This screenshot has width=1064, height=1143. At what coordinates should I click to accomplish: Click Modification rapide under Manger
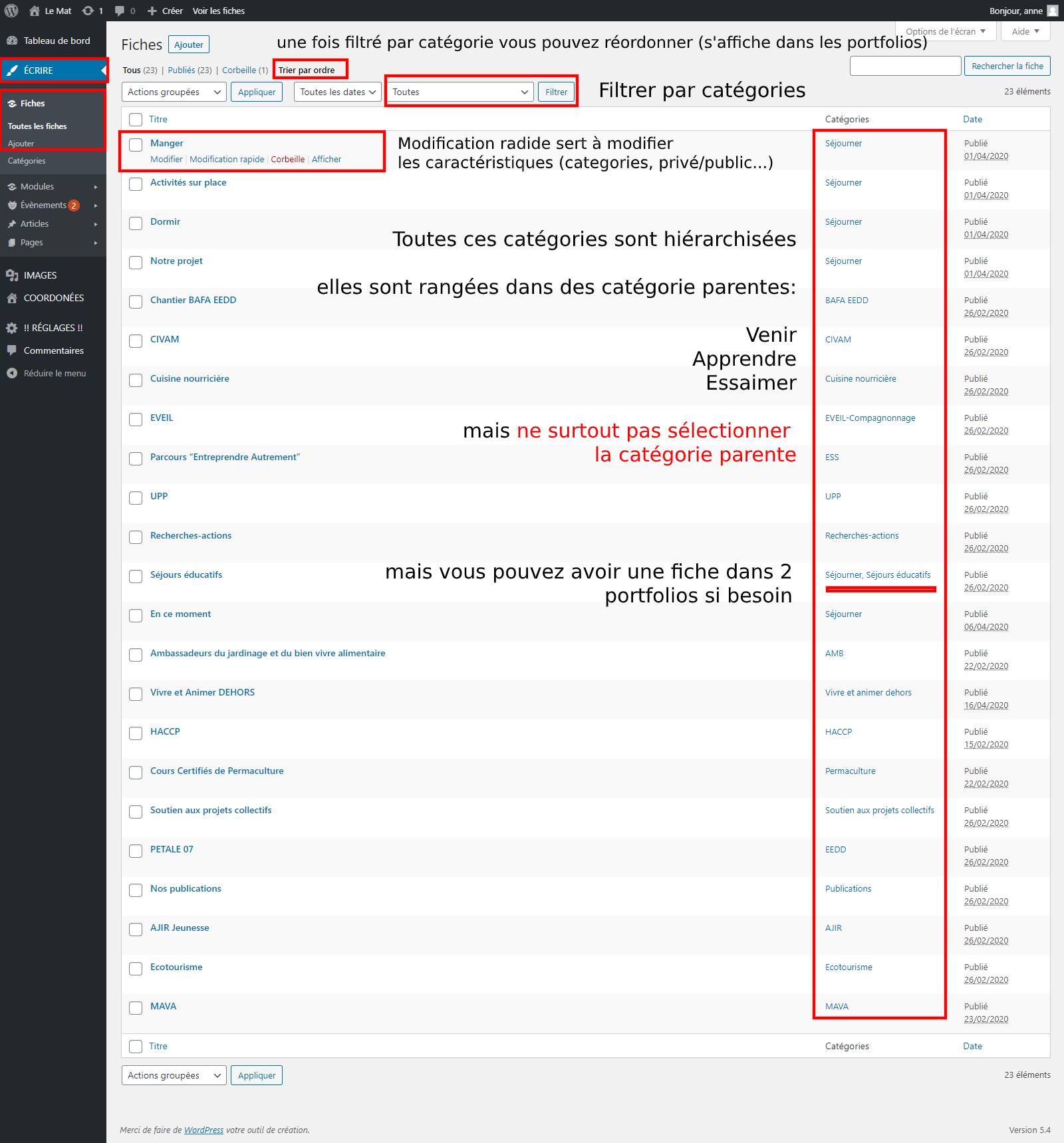tap(227, 160)
